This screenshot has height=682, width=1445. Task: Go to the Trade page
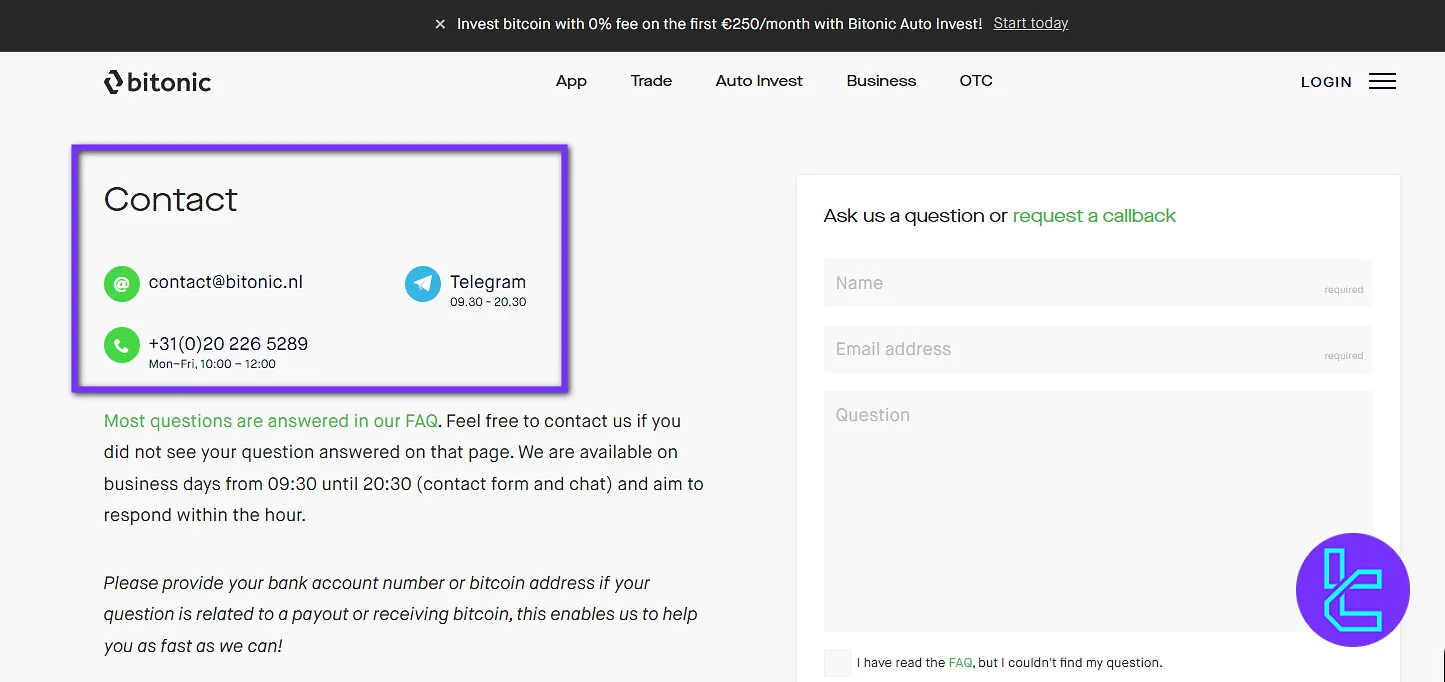pyautogui.click(x=651, y=81)
